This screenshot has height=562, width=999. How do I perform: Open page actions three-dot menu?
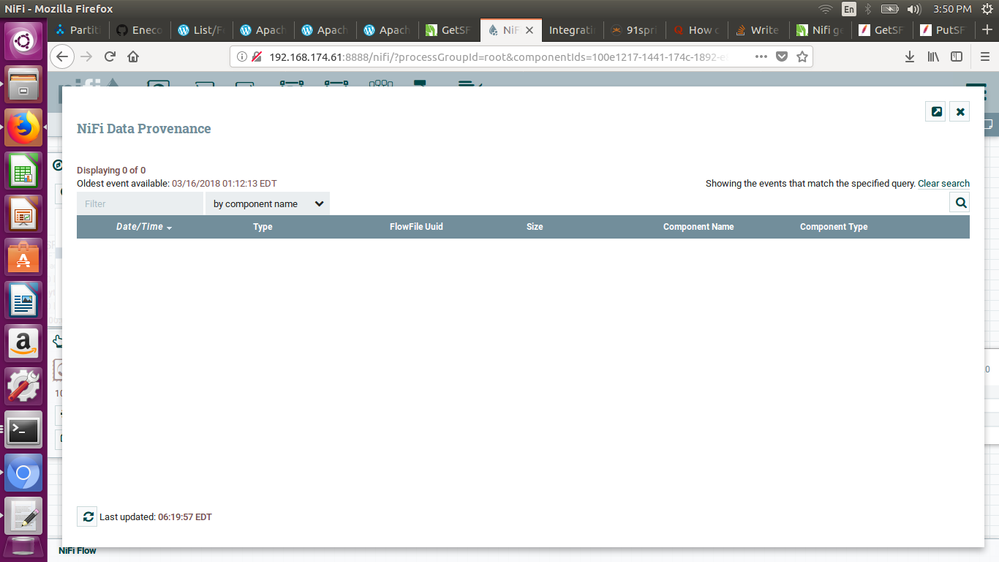[761, 57]
